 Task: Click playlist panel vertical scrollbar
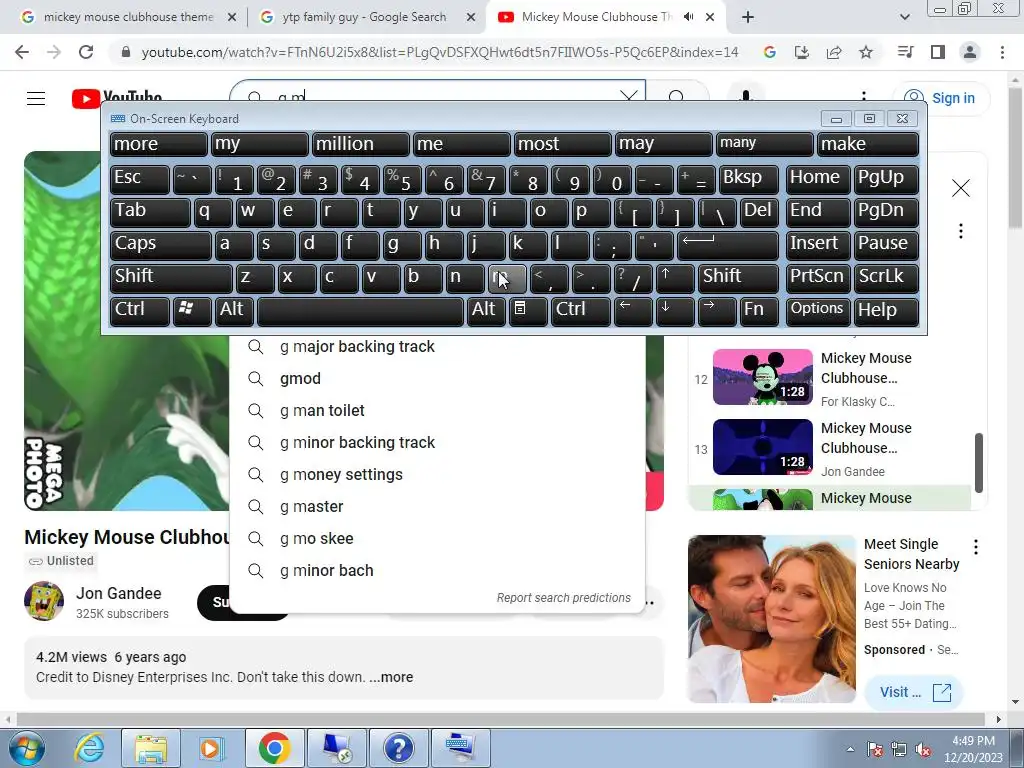pyautogui.click(x=978, y=462)
